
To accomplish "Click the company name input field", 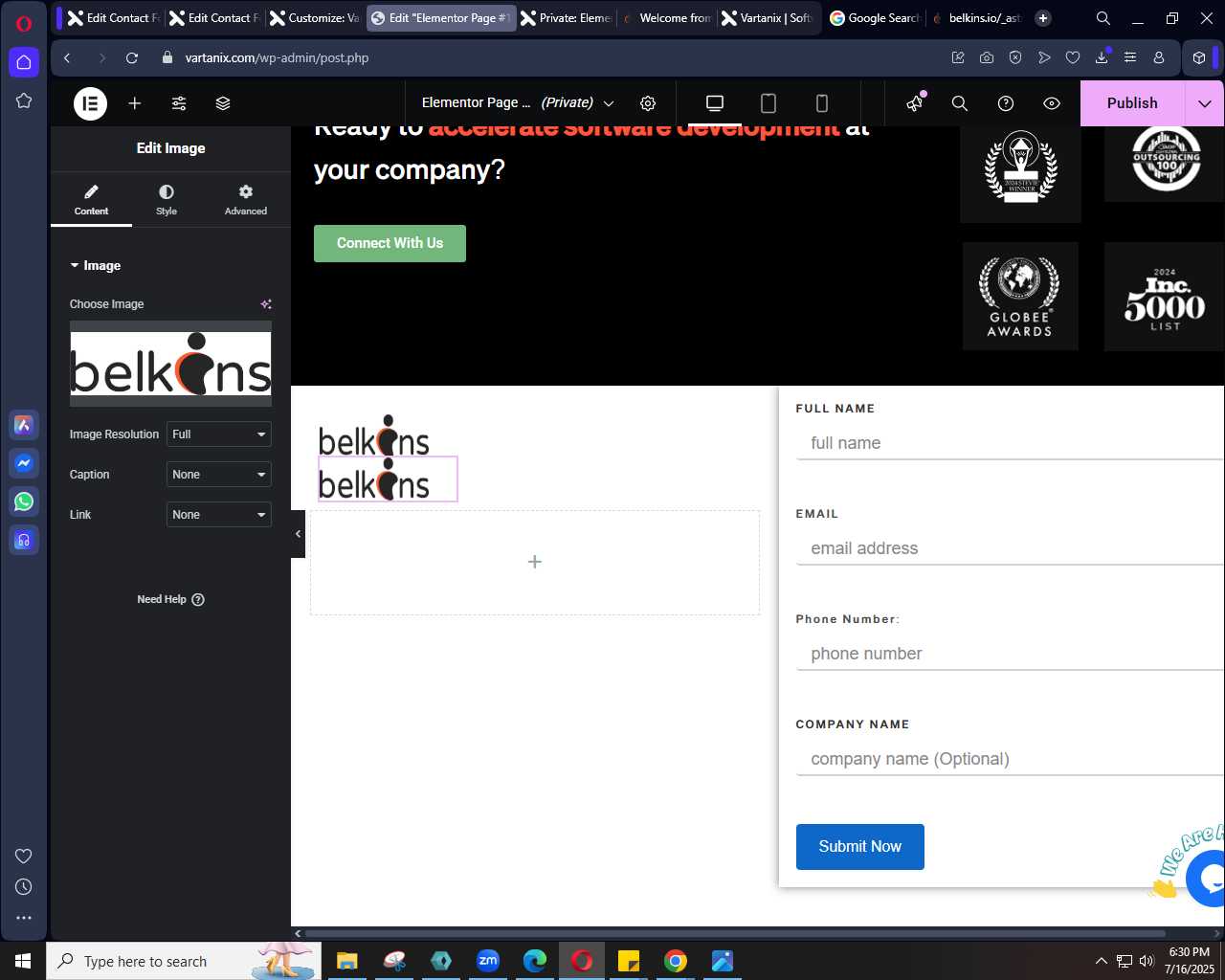I will click(1010, 759).
